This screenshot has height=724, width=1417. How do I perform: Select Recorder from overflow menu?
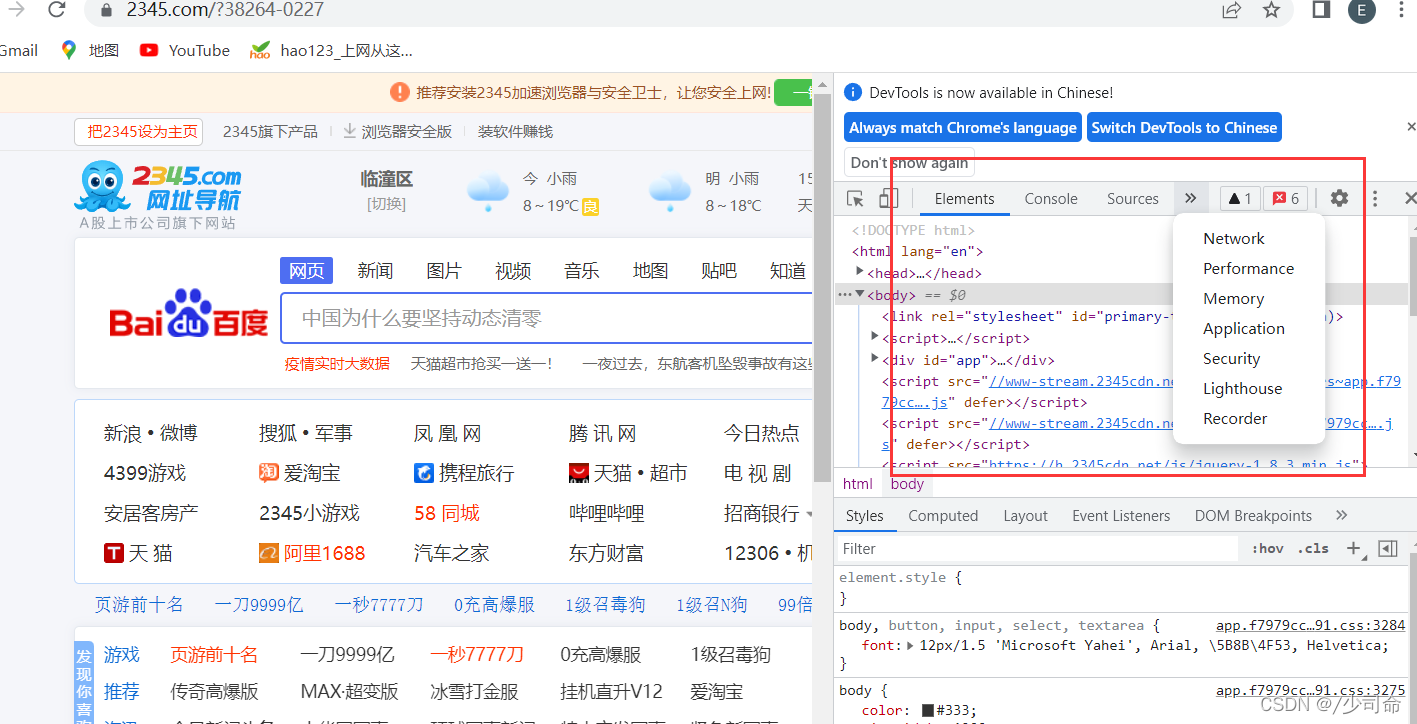tap(1235, 418)
